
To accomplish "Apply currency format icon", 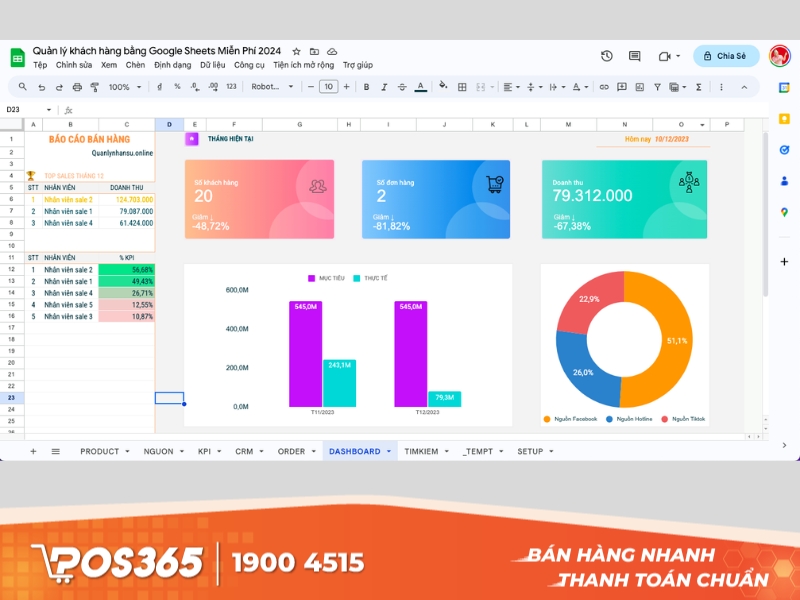I will tap(160, 87).
